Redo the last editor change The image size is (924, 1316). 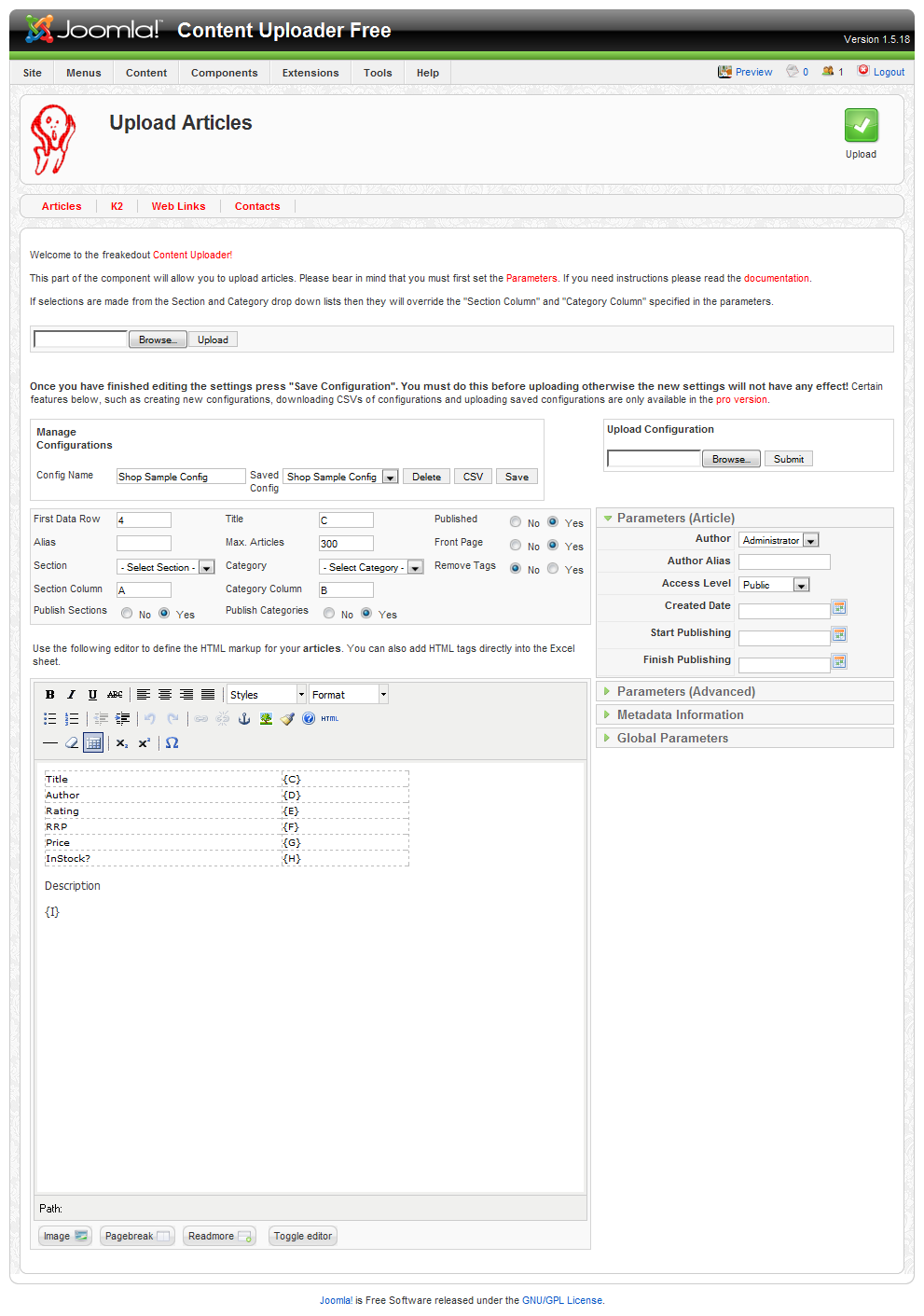point(172,718)
